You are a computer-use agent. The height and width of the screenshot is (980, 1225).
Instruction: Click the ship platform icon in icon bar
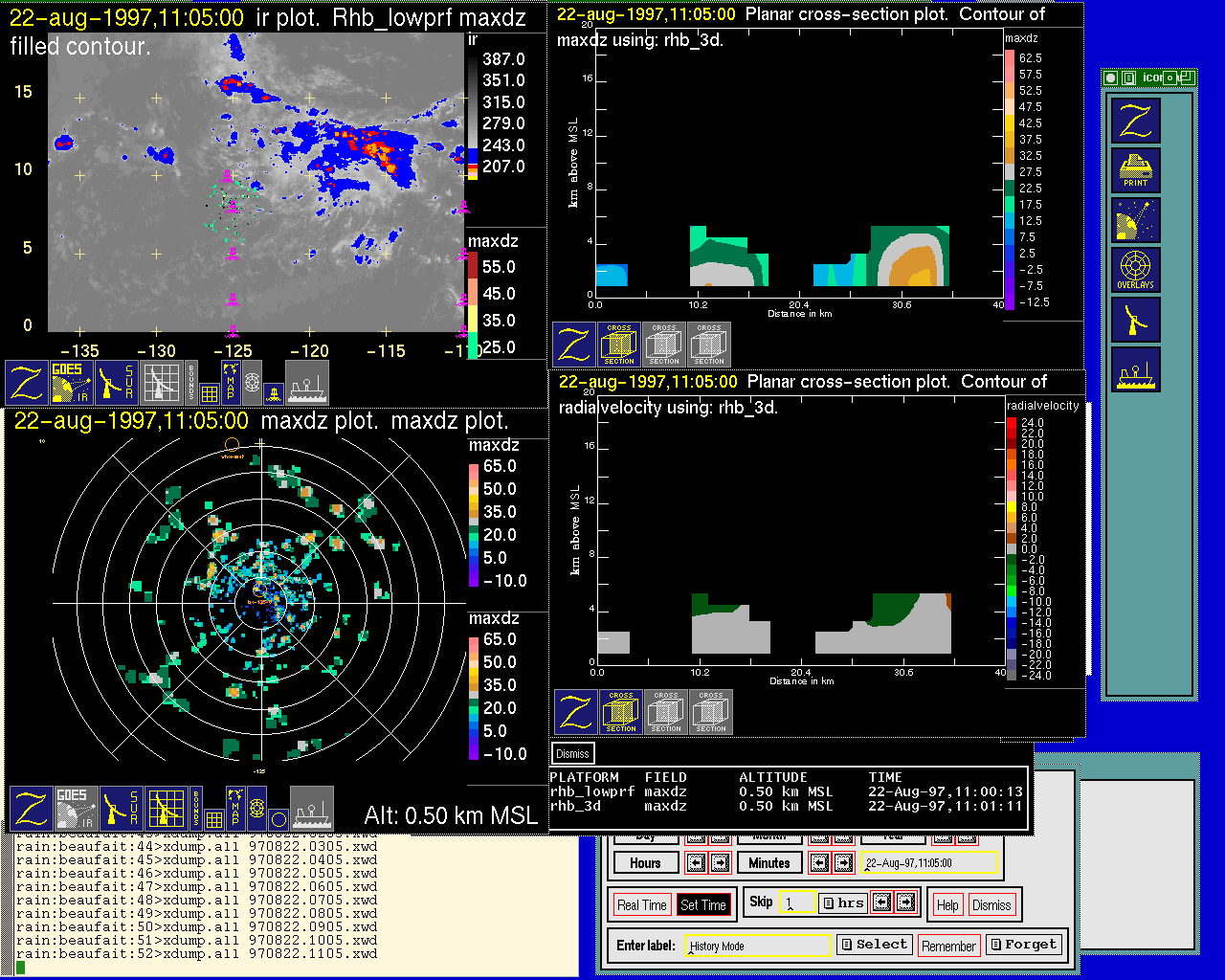pos(1135,369)
